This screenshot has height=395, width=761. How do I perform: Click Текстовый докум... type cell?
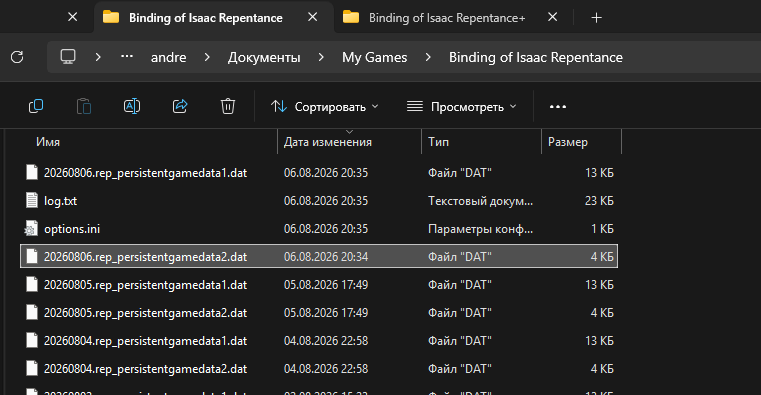[480, 201]
